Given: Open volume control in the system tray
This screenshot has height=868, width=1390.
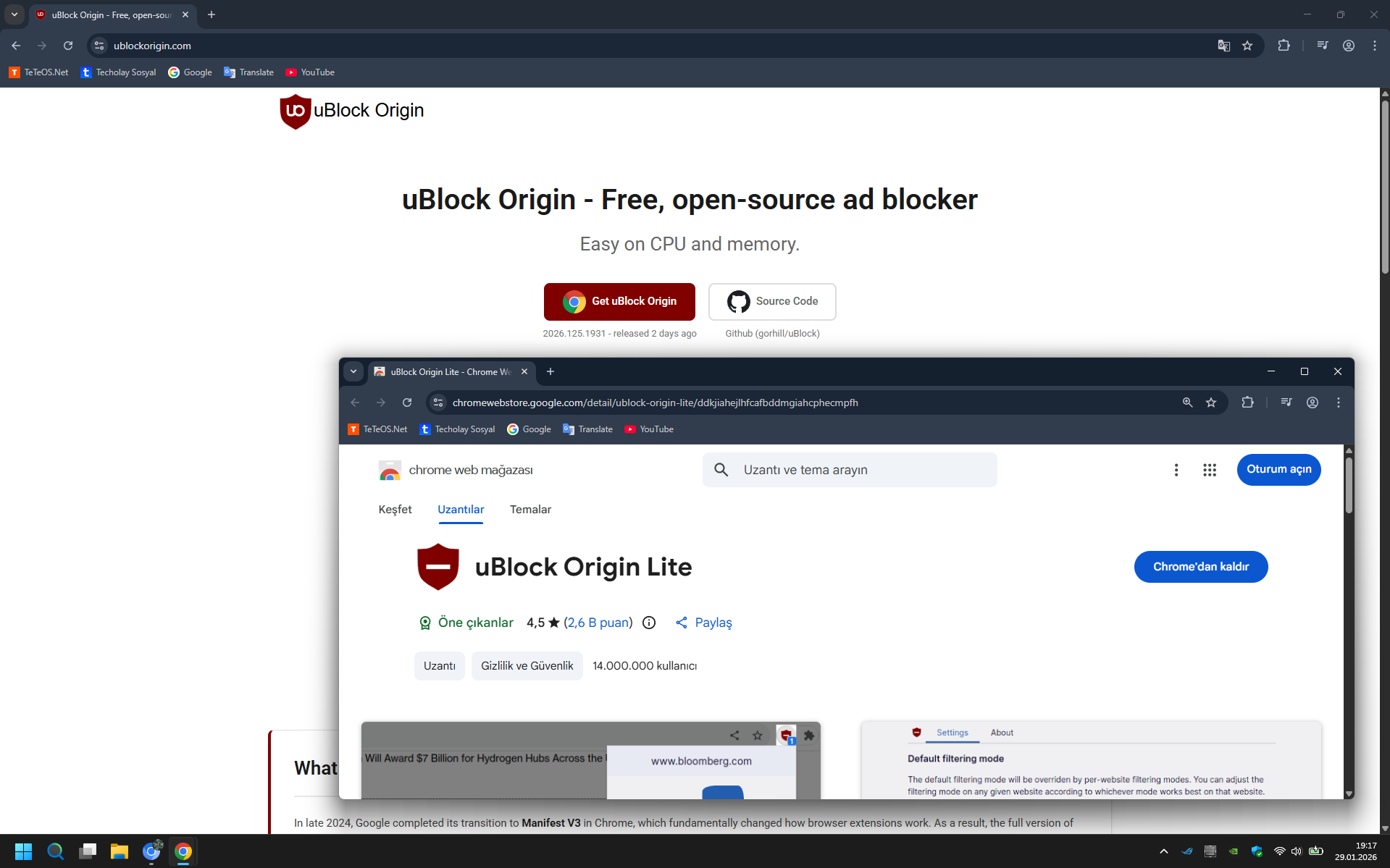Looking at the screenshot, I should click(1297, 851).
